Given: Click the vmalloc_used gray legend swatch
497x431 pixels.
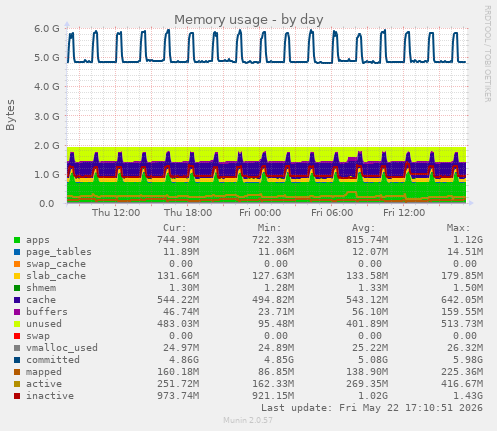Looking at the screenshot, I should [17, 348].
